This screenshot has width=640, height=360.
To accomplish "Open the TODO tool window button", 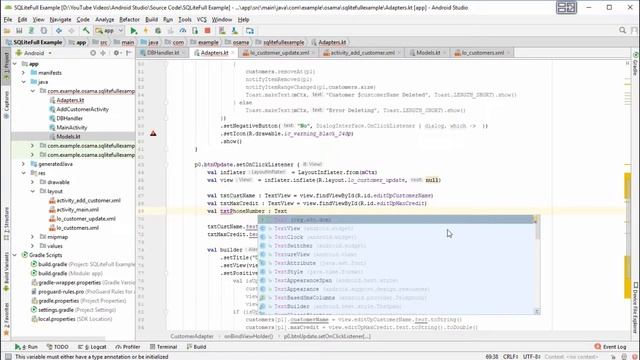I will [58, 347].
